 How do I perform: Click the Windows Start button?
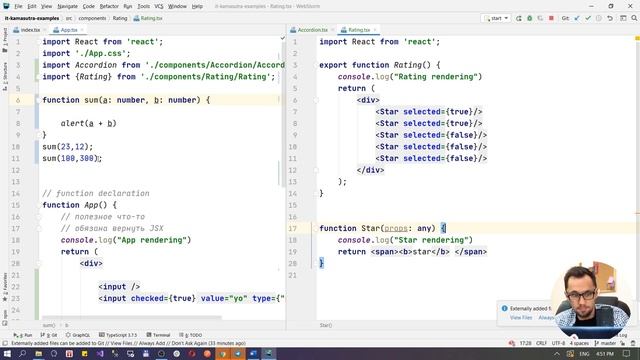coord(7,353)
